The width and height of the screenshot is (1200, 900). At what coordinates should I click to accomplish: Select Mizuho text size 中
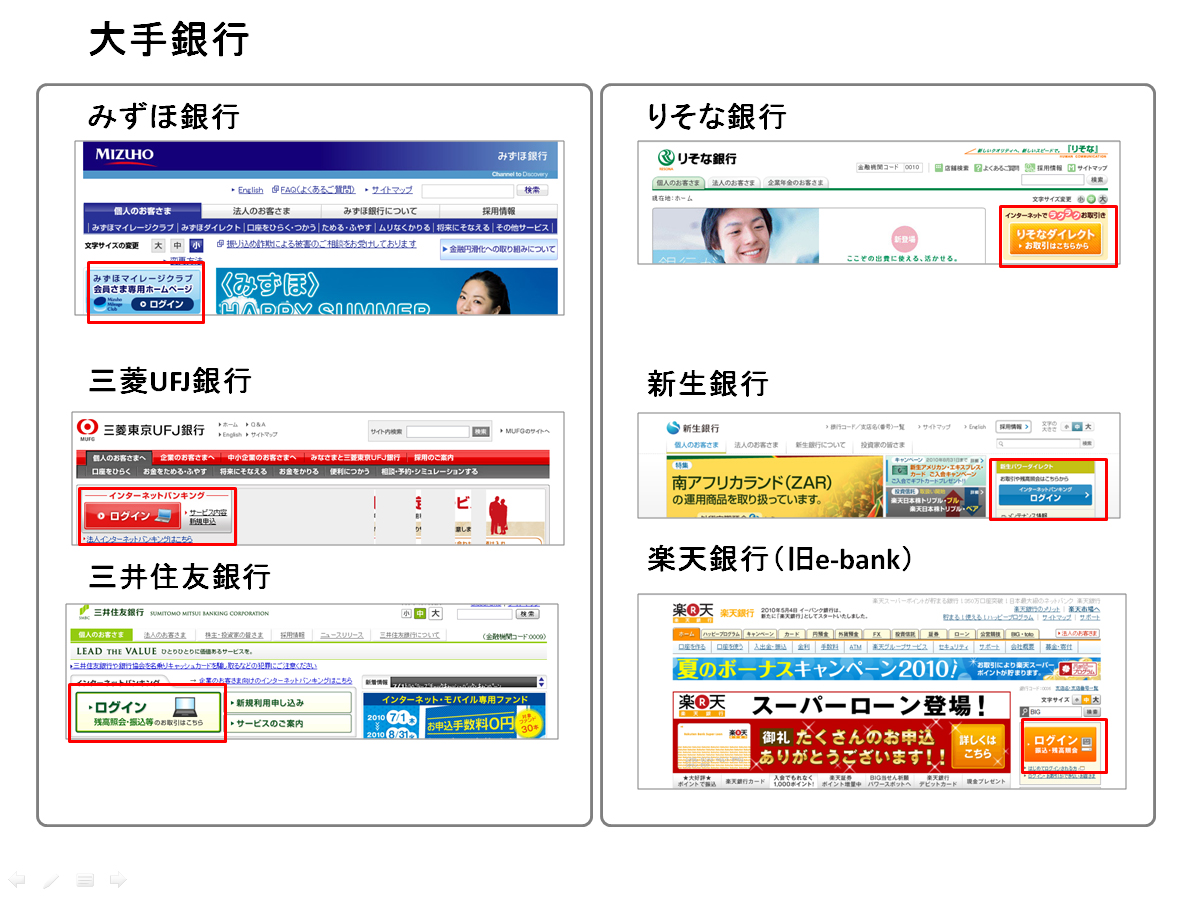click(177, 245)
